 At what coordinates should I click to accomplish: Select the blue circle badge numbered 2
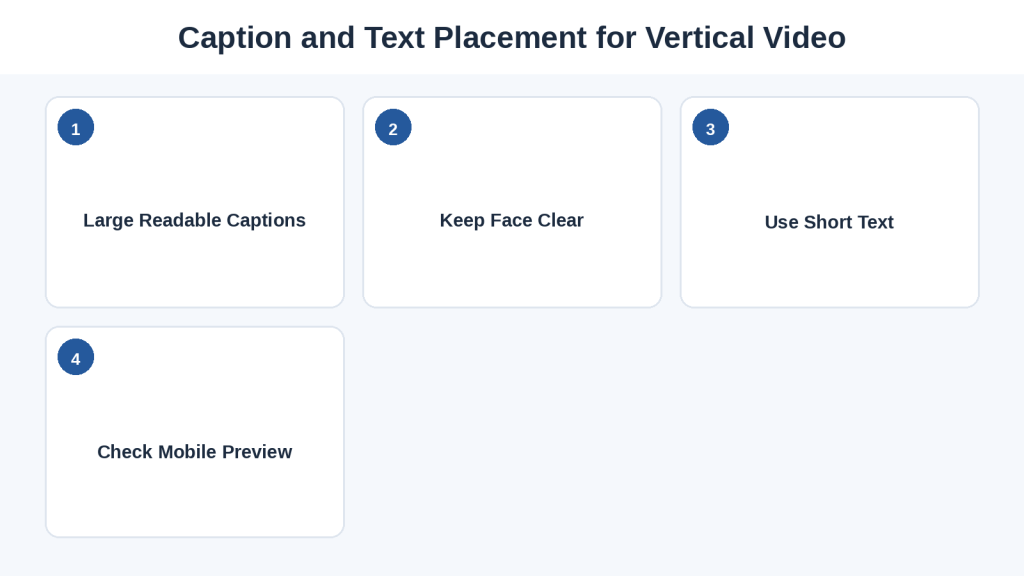pyautogui.click(x=393, y=127)
